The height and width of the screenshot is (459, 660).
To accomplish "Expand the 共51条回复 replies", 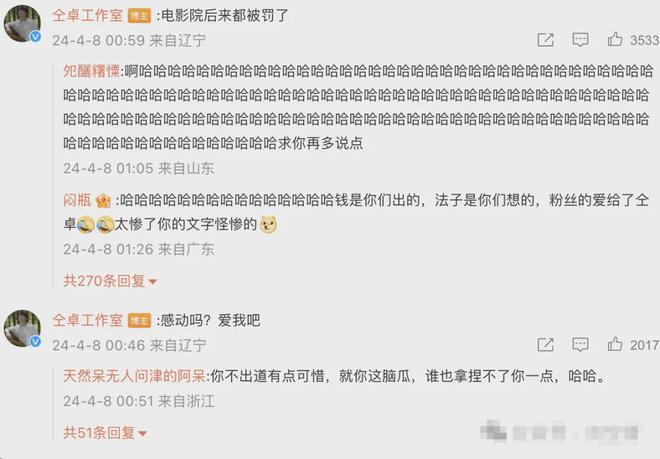I will click(105, 432).
